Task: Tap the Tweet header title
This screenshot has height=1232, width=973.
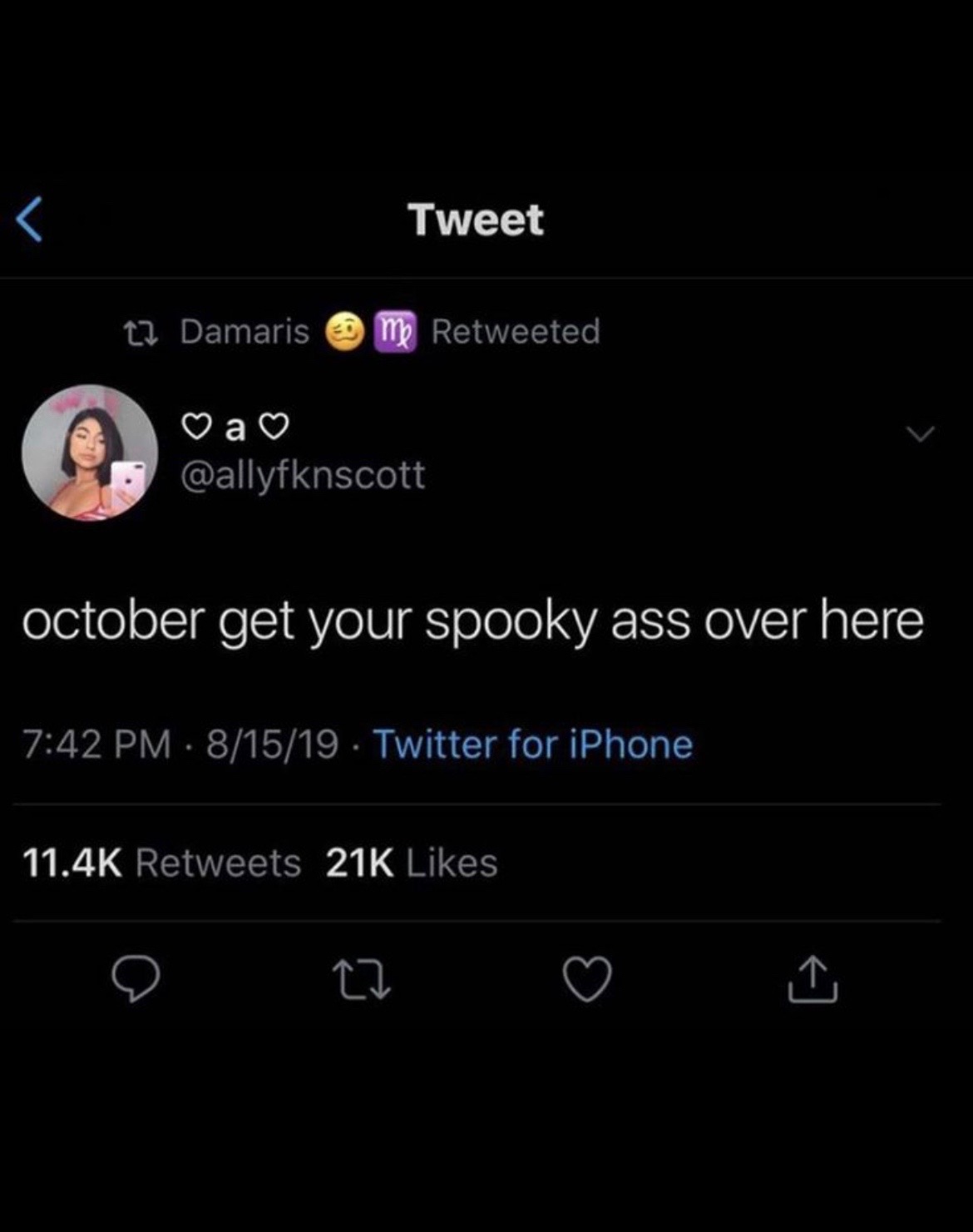Action: [476, 220]
